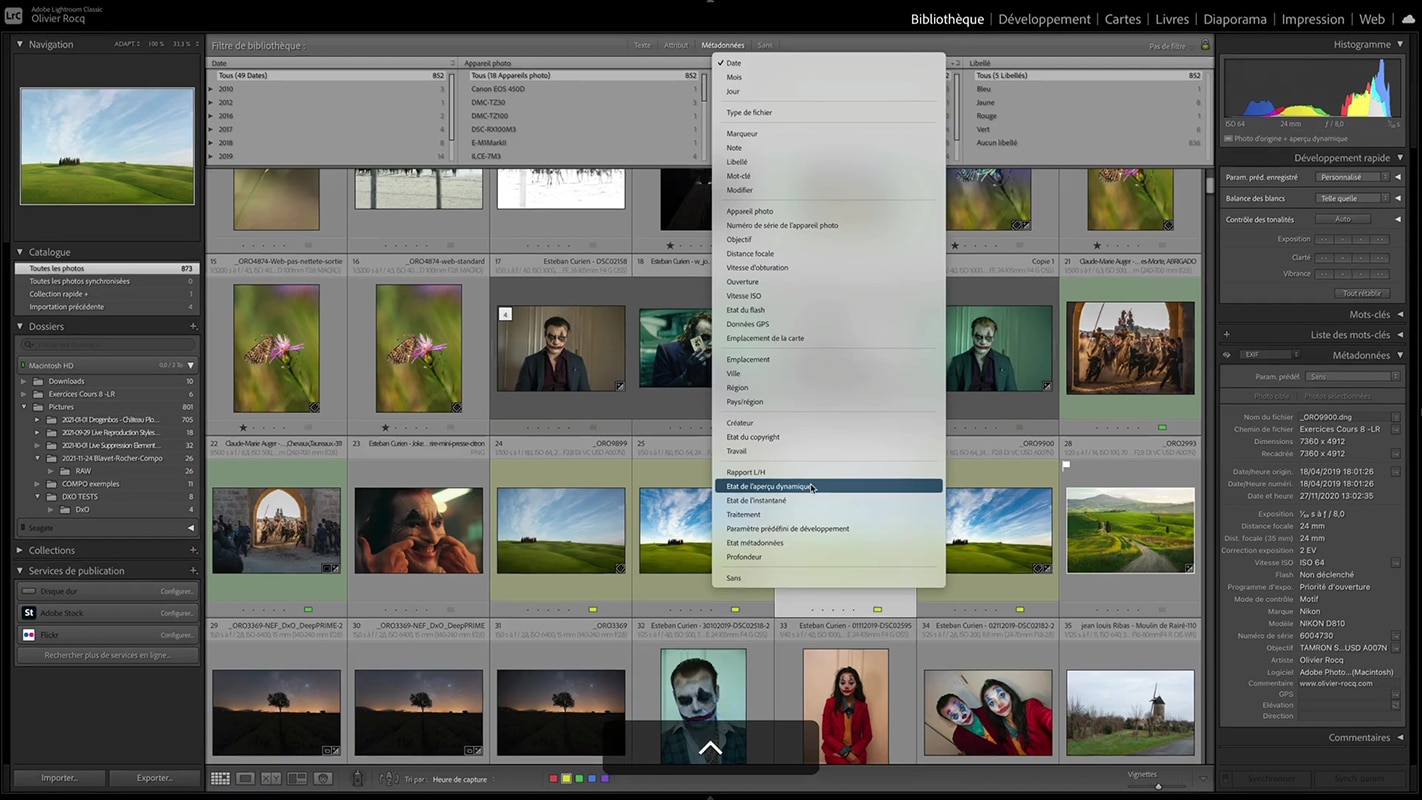Click the filter lock icon
Image resolution: width=1422 pixels, height=800 pixels.
(1205, 46)
